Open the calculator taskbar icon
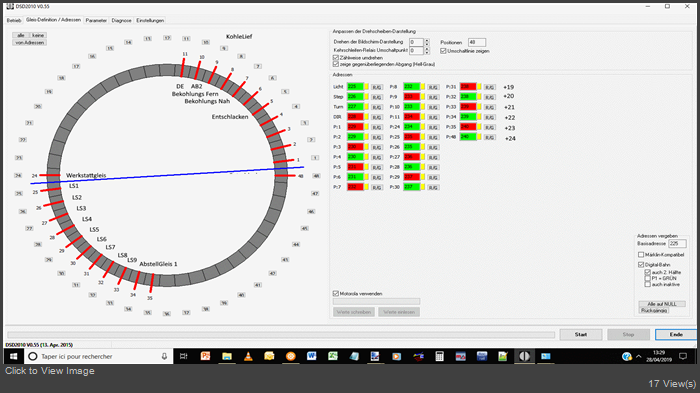700x393 pixels. [x=439, y=356]
